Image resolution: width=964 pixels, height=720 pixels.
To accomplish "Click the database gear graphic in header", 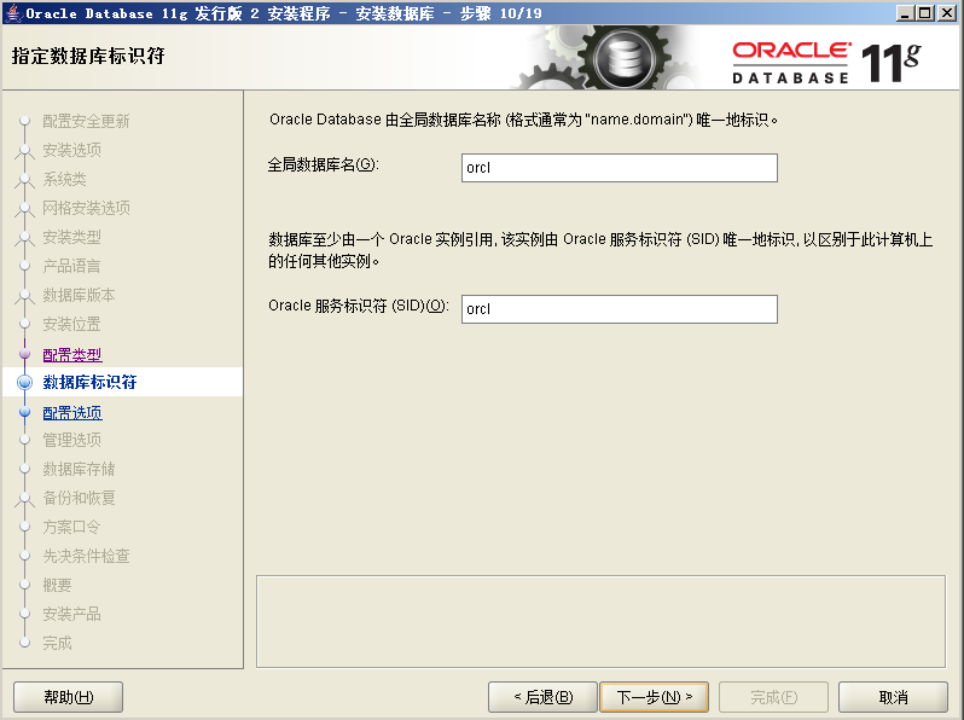I will point(623,59).
